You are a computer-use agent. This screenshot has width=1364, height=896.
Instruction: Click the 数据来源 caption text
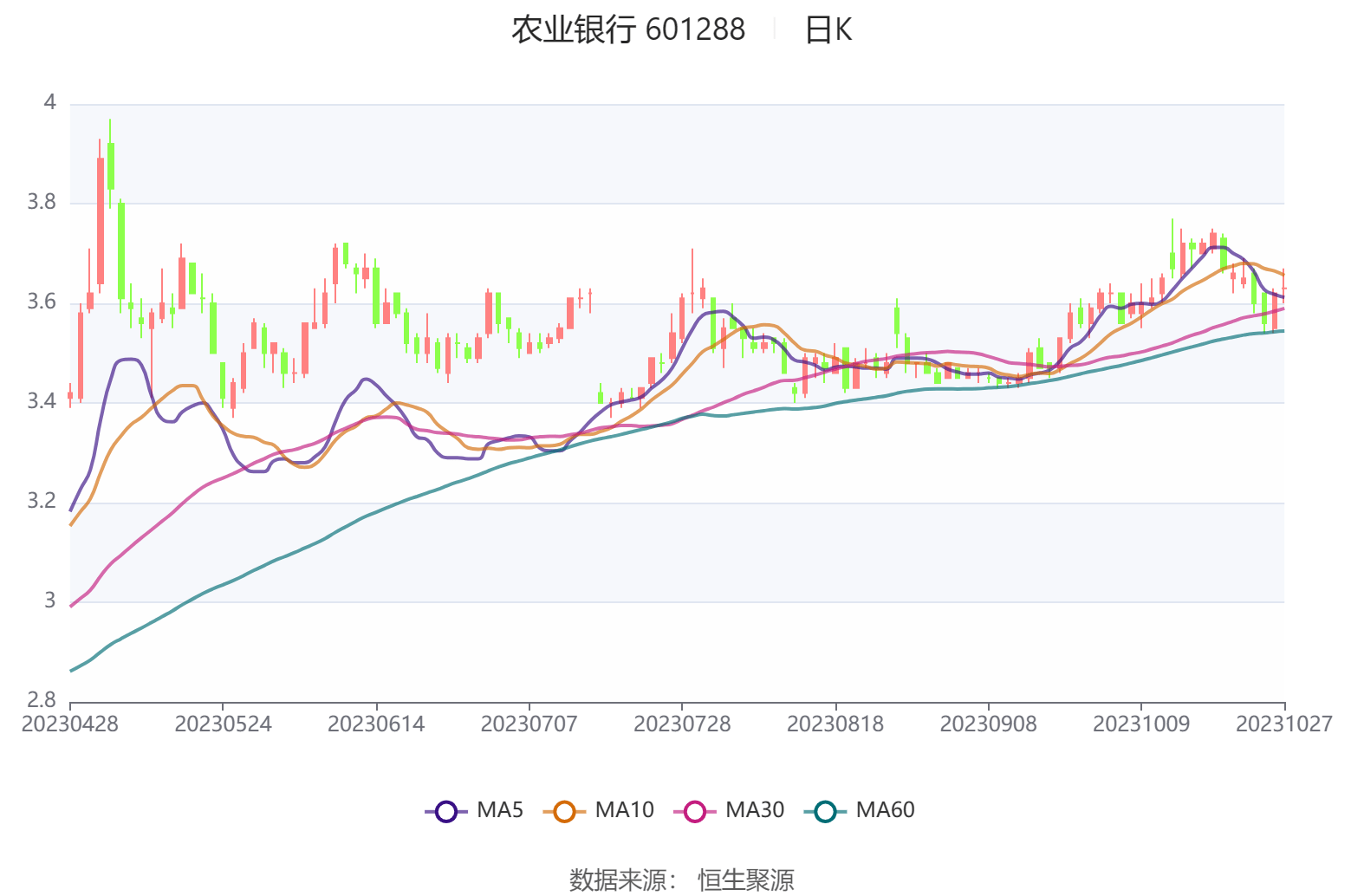tap(622, 880)
